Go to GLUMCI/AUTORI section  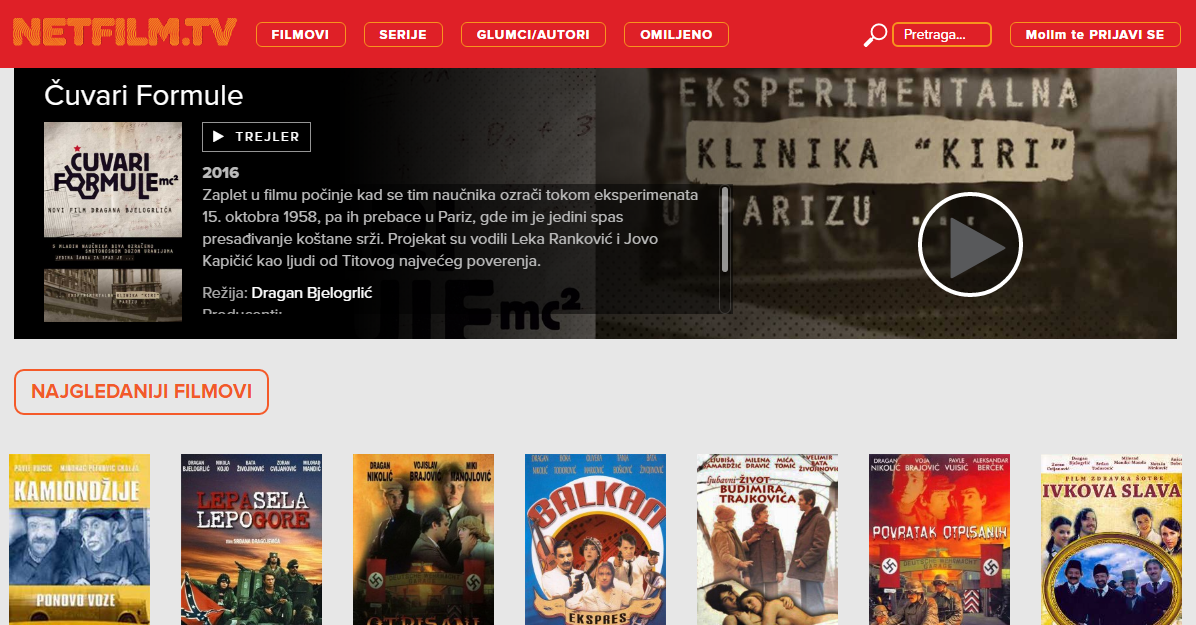click(x=533, y=34)
